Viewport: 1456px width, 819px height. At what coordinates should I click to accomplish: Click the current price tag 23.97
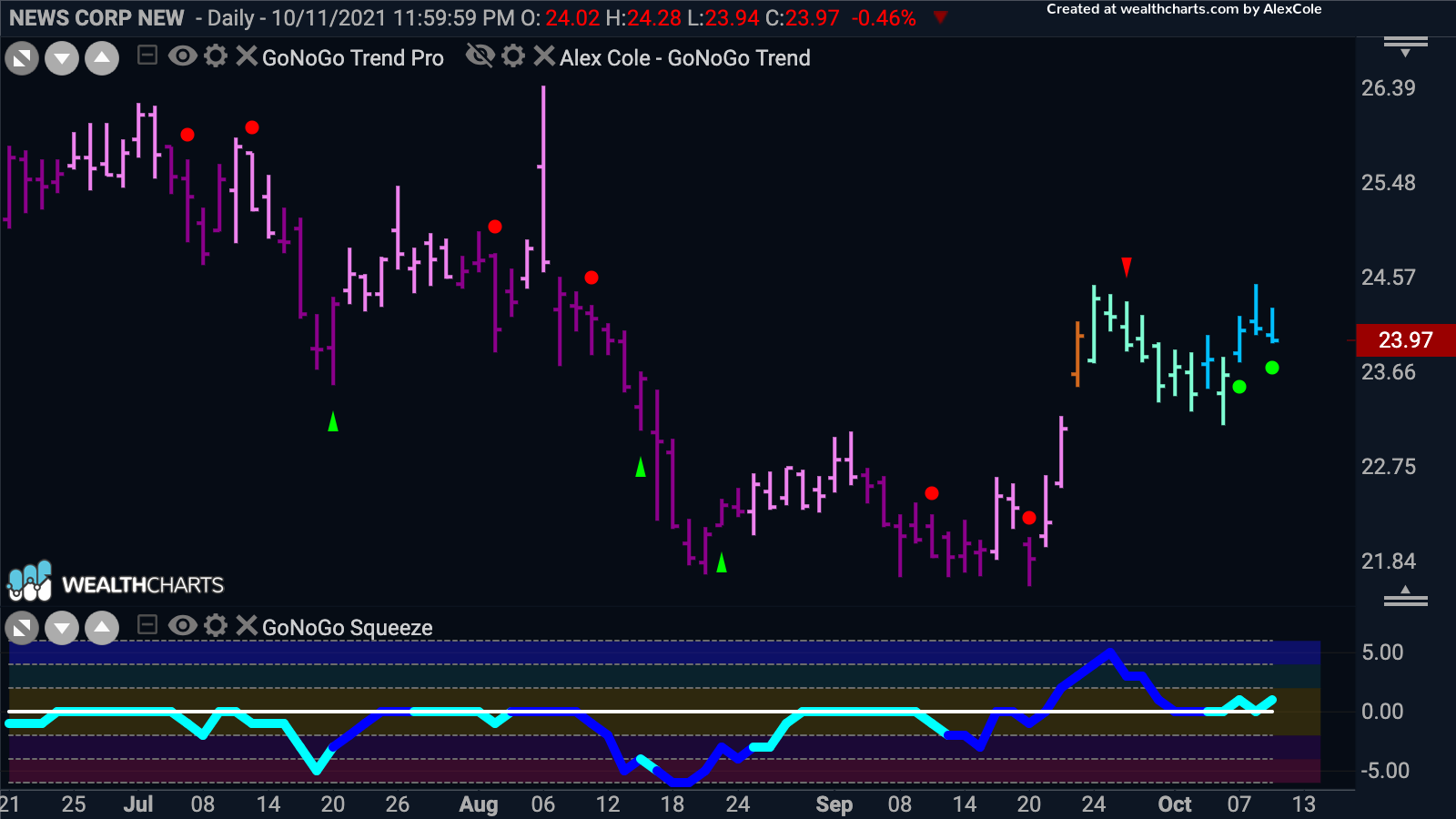1405,340
